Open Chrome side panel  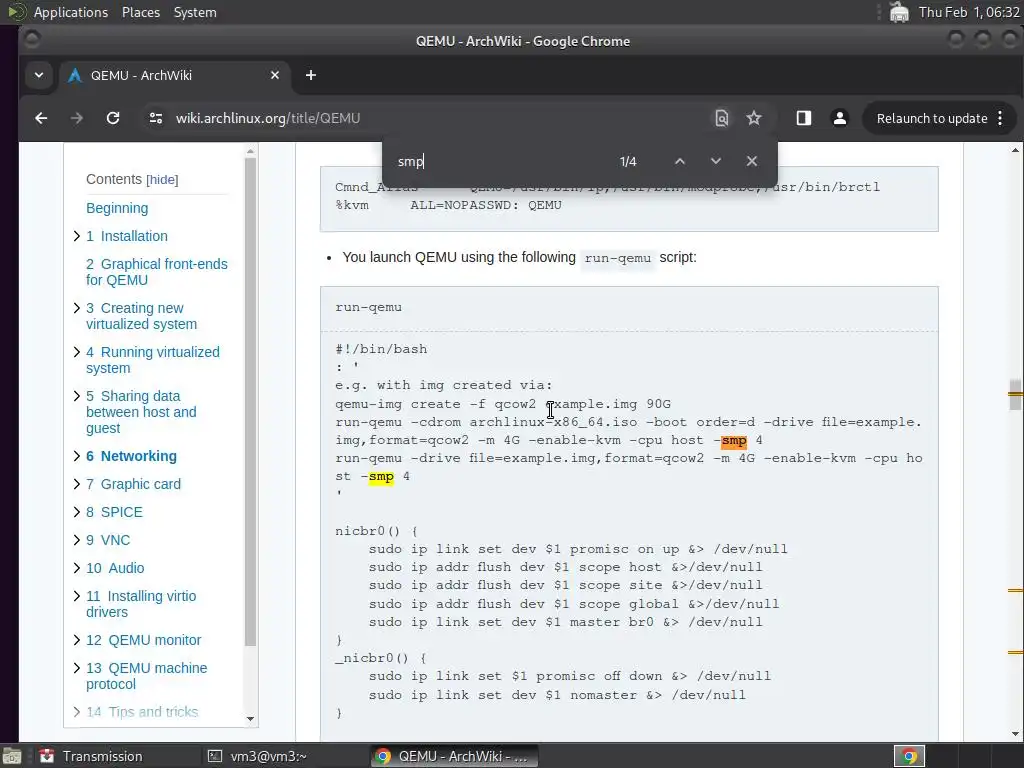coord(803,118)
